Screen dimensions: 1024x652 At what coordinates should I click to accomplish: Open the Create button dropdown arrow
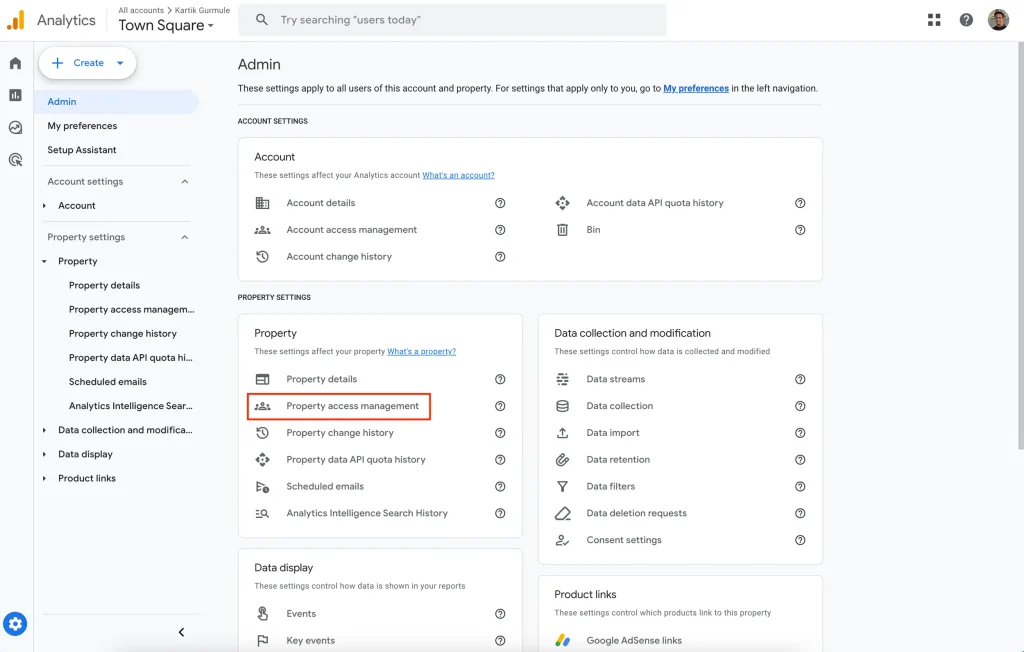pos(120,63)
